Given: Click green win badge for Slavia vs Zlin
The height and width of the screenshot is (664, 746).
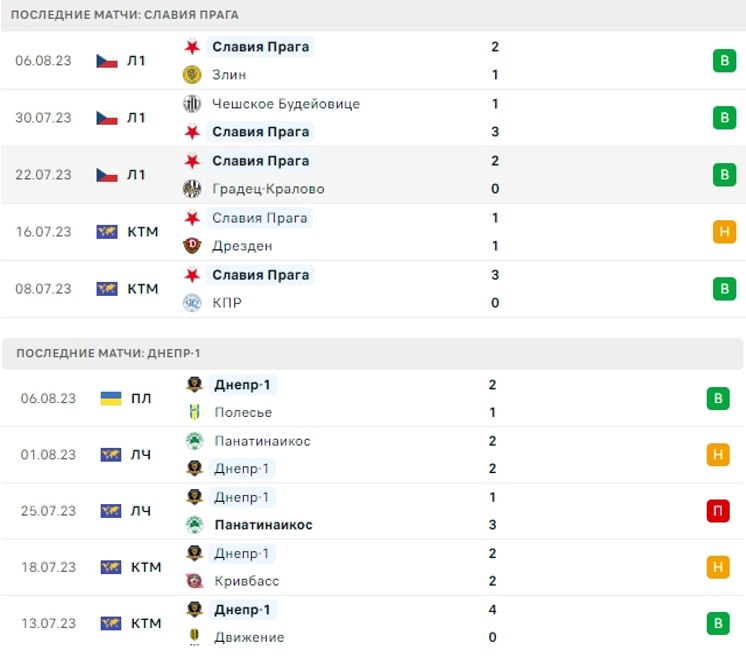Looking at the screenshot, I should 724,61.
